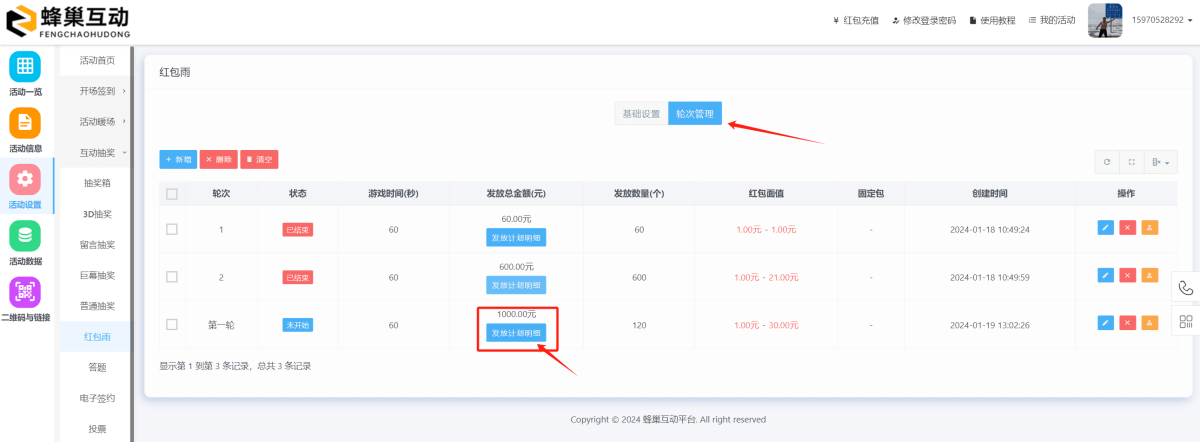Click orange user icon for 第一轮 row

point(1150,323)
